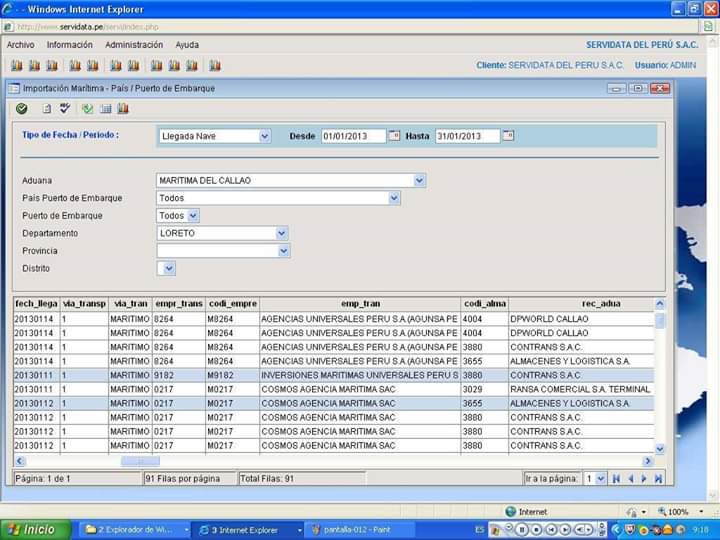Open the Información menu
This screenshot has width=720, height=540.
[69, 45]
